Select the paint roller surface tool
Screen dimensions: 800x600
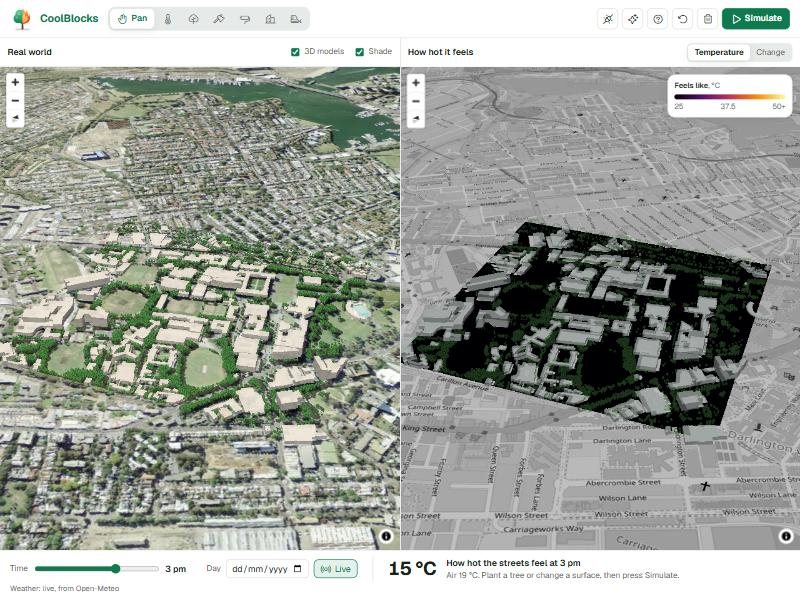[x=245, y=19]
